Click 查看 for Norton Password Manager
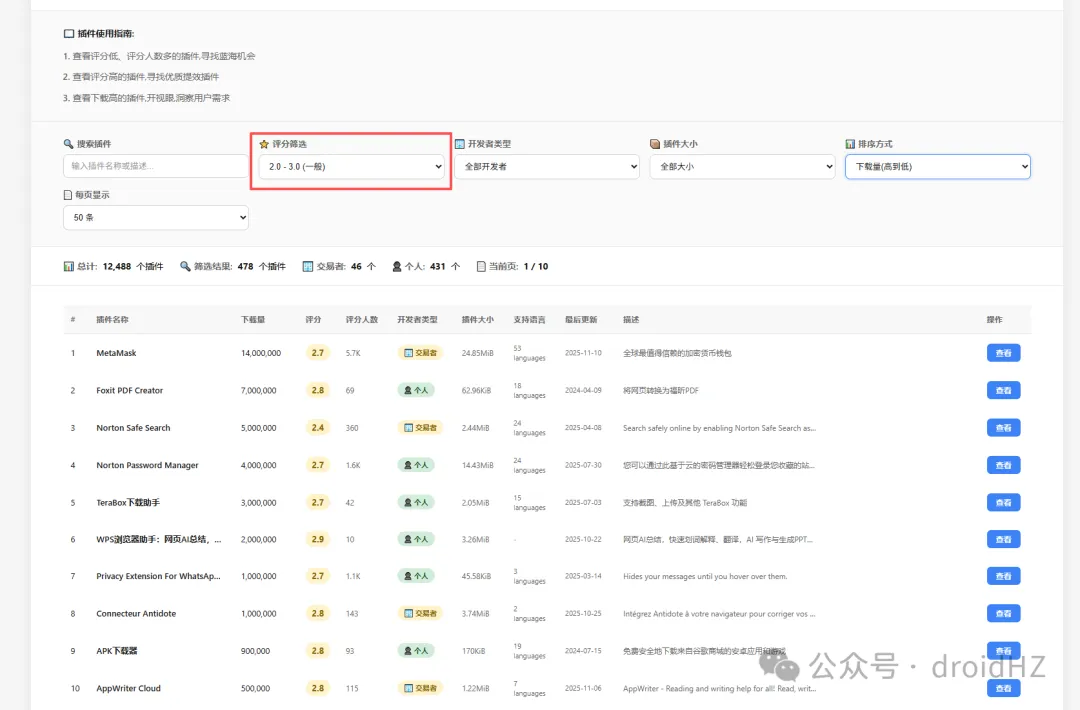The width and height of the screenshot is (1080, 710). pos(1003,465)
